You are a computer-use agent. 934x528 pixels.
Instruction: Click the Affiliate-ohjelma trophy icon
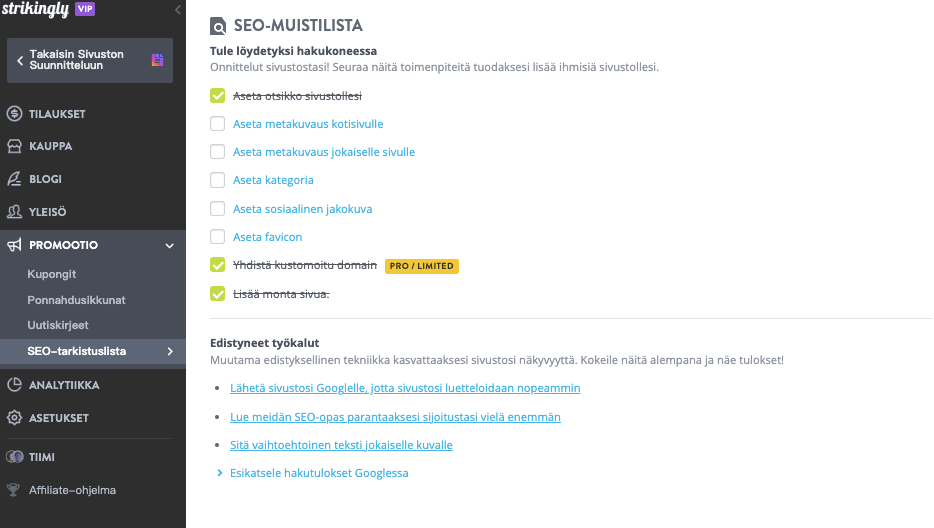[13, 490]
